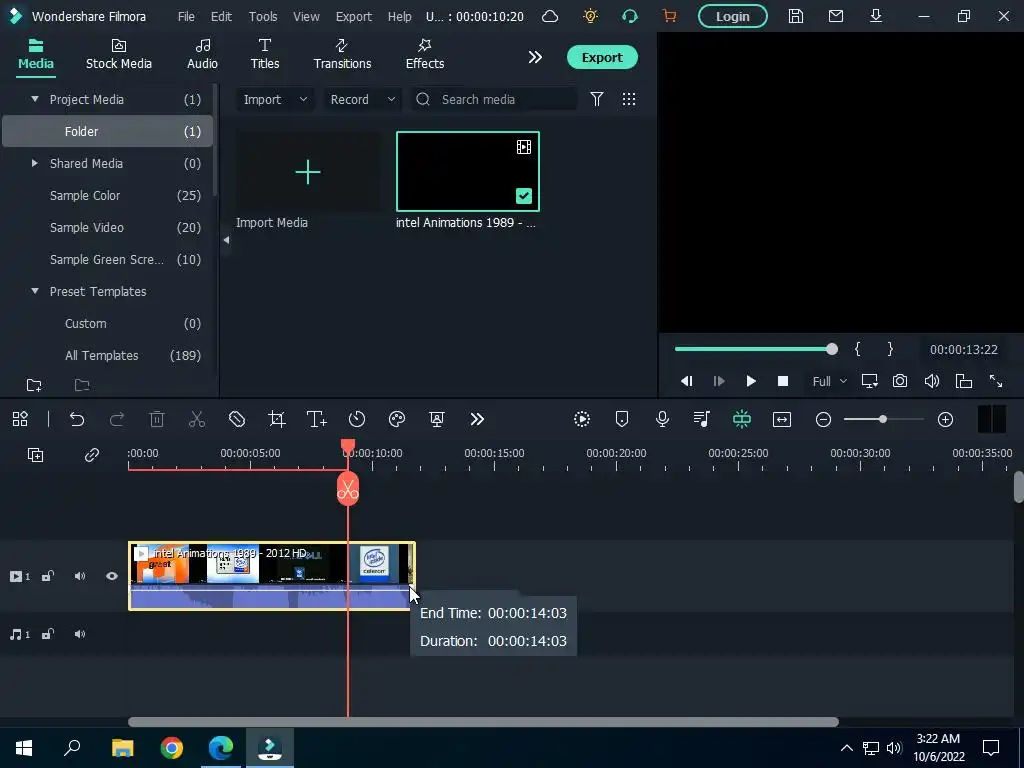Add text with the Title tool icon
The width and height of the screenshot is (1024, 768).
coord(317,419)
